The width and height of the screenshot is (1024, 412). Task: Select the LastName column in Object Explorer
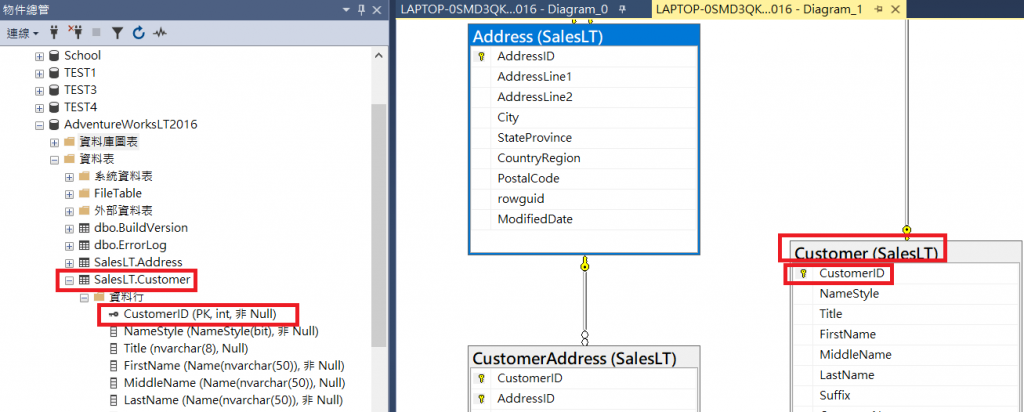pos(233,400)
